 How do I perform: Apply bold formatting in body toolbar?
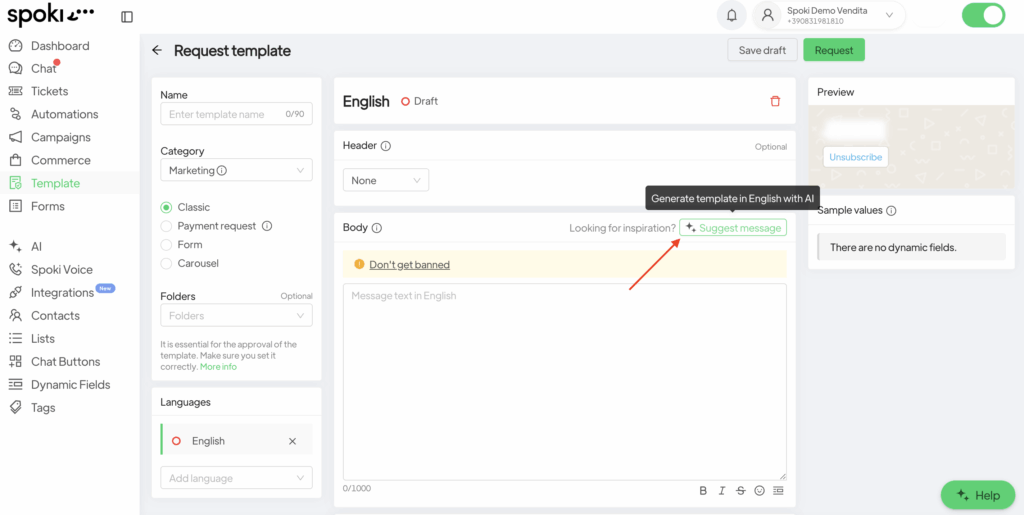point(703,490)
